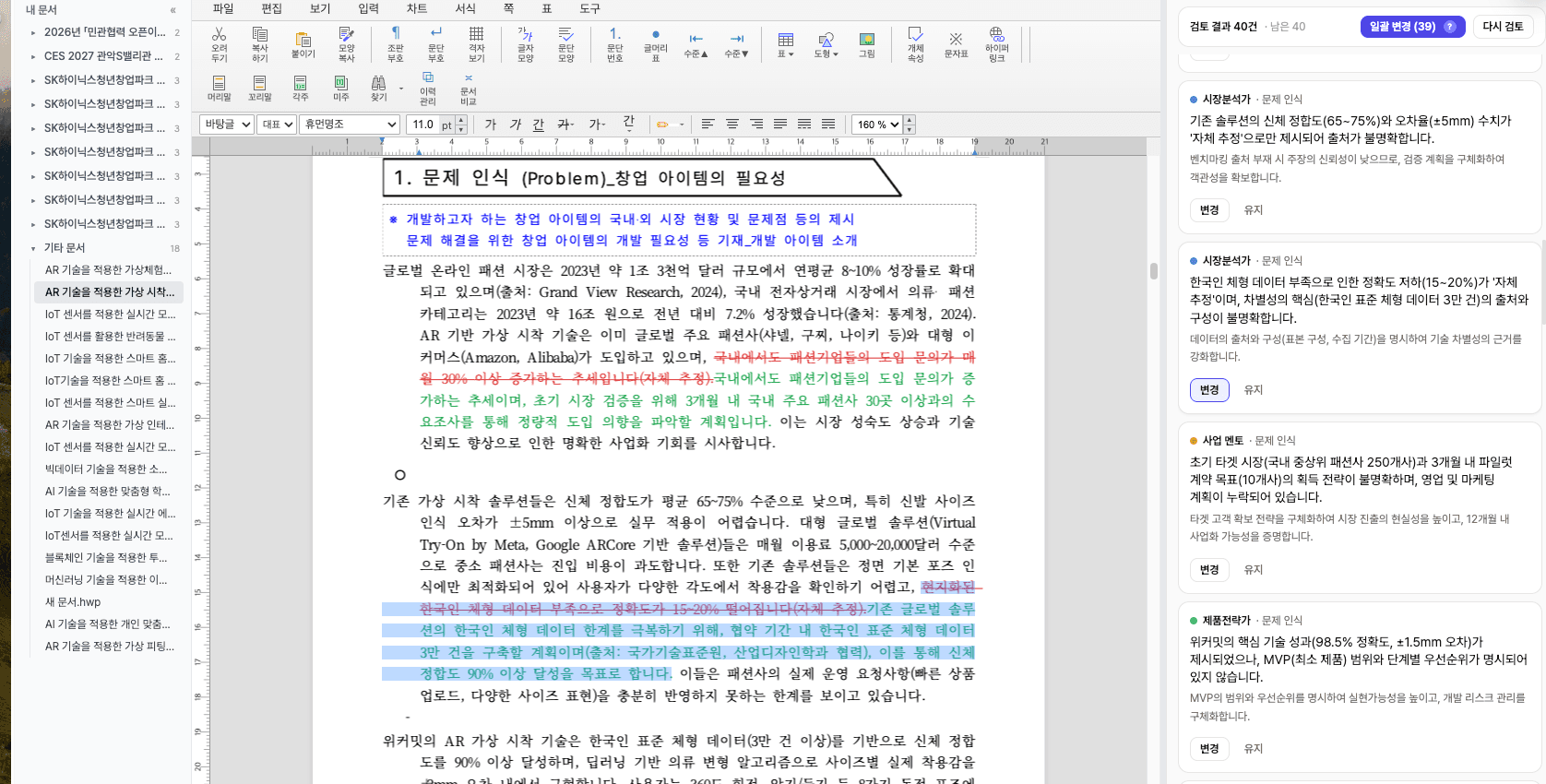Toggle 조판부호 control marks display

coord(395,43)
